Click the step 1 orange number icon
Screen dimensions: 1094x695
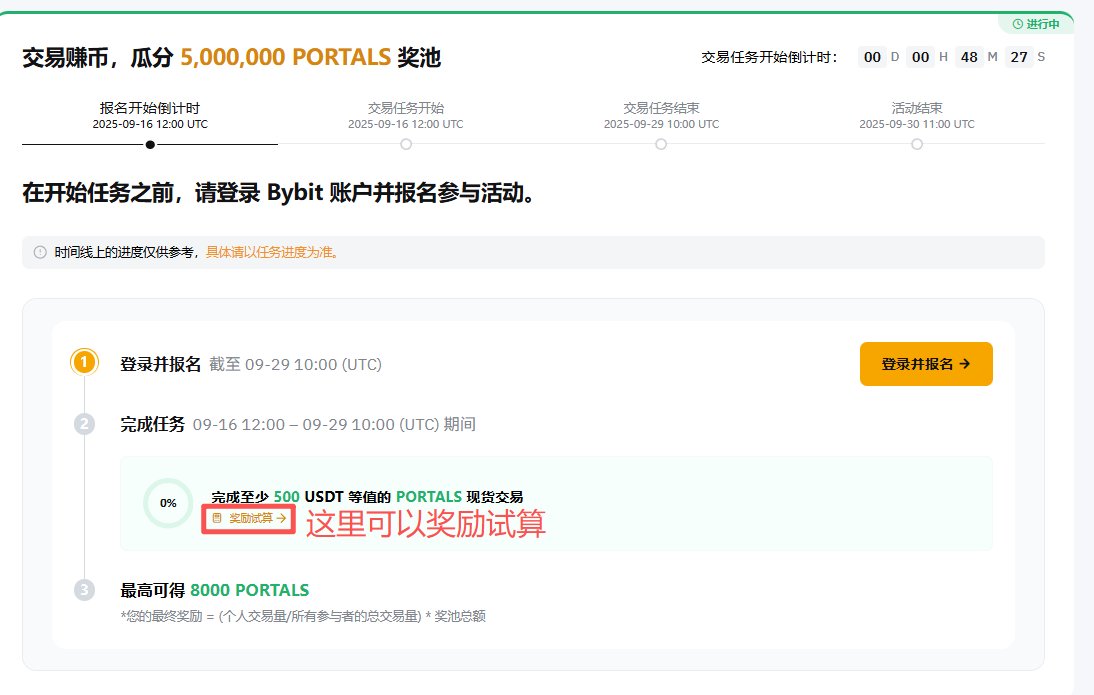[84, 362]
